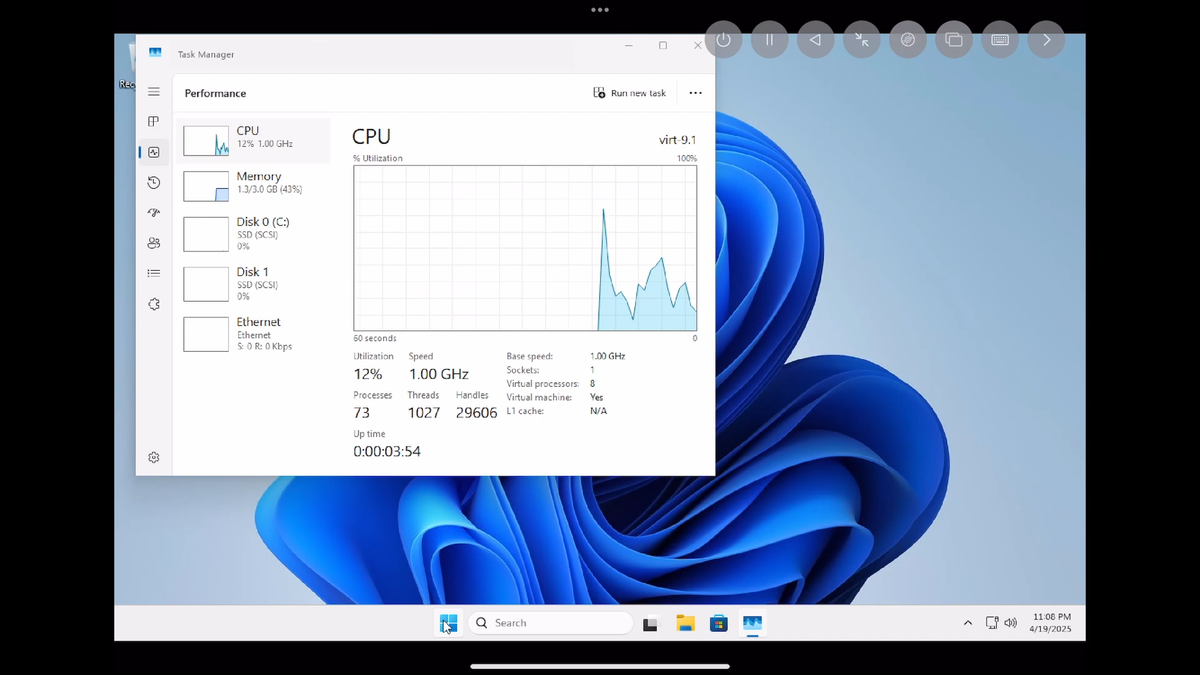
Task: Click the Memory mini graph thumbnail
Action: pos(206,186)
